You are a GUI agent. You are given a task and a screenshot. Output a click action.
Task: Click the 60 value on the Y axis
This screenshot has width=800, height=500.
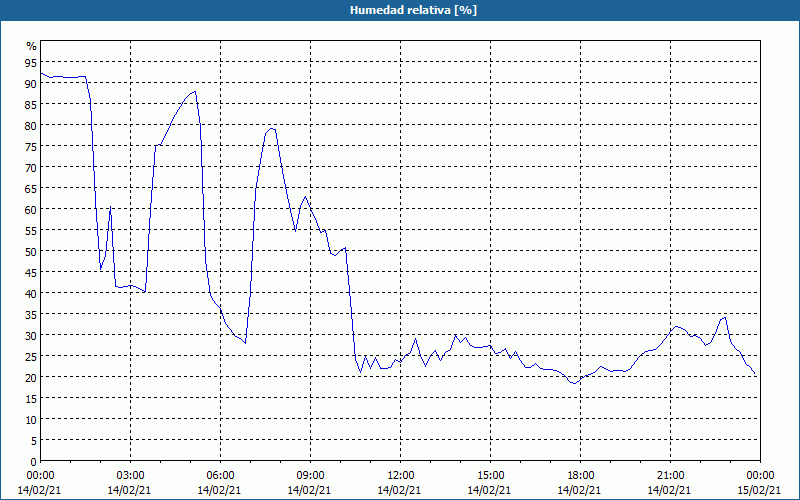(31, 210)
